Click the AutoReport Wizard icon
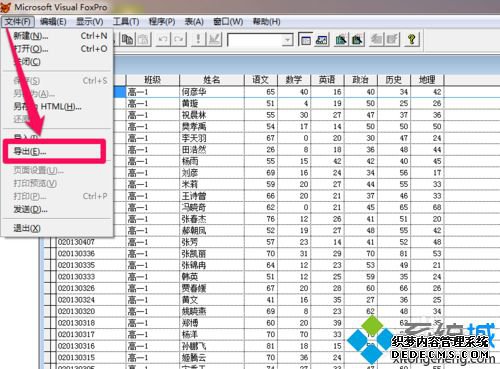This screenshot has width=500, height=369. click(393, 40)
